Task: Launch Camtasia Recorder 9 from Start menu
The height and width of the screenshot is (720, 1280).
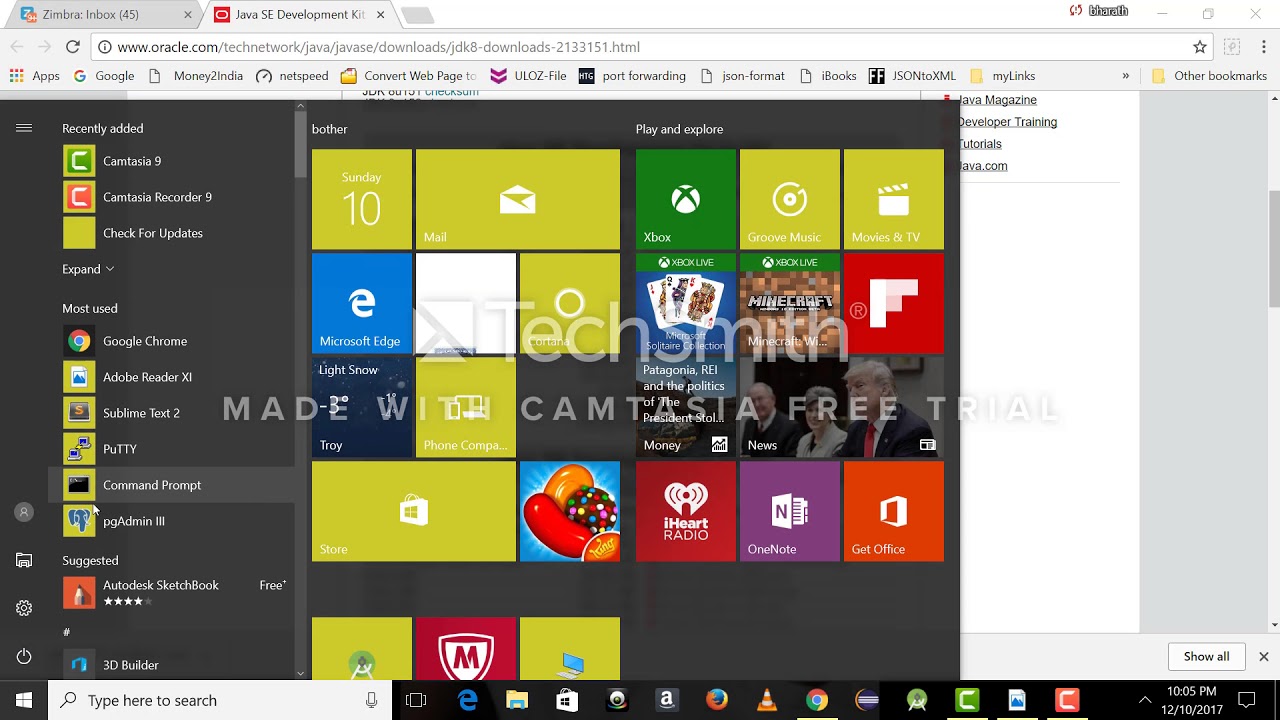Action: click(171, 197)
